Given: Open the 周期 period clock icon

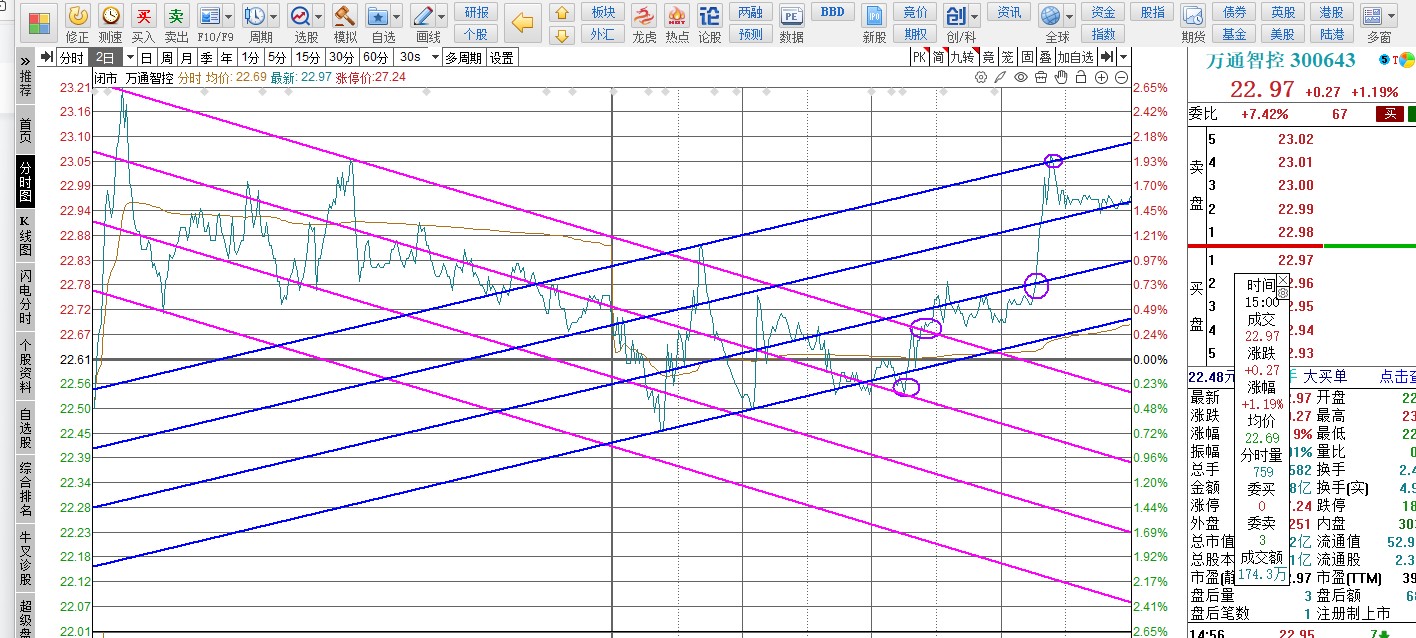Looking at the screenshot, I should [x=255, y=16].
